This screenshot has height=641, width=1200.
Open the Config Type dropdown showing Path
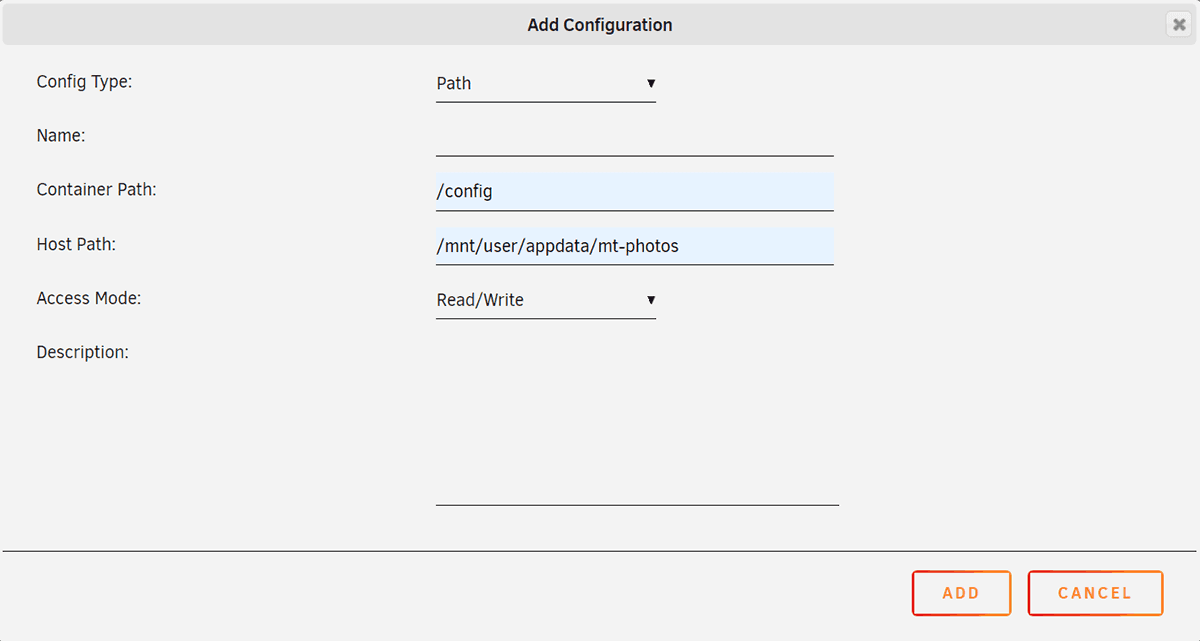coord(545,84)
